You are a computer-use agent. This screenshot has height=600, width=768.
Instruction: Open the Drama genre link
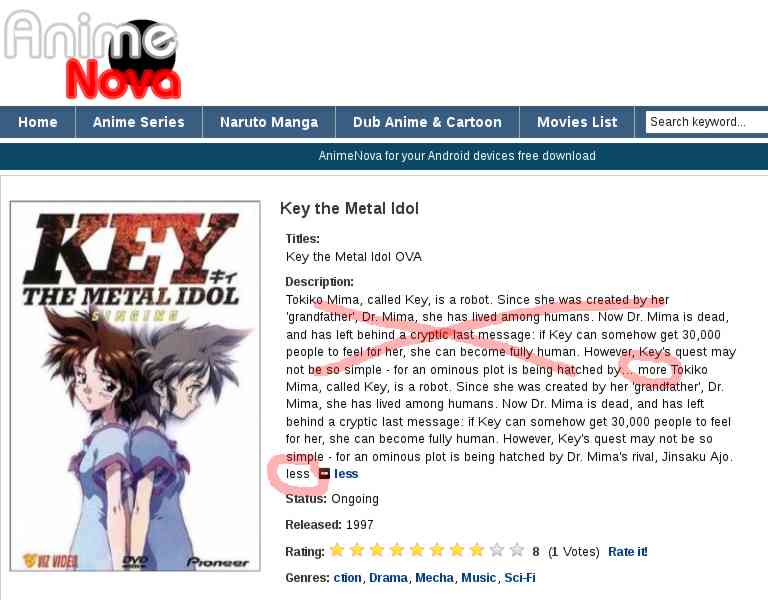click(x=388, y=578)
